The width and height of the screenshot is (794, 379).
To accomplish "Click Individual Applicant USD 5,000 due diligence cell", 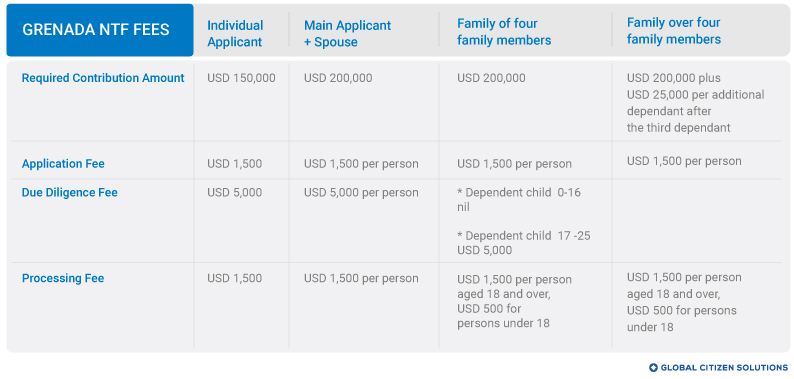I will (x=234, y=193).
